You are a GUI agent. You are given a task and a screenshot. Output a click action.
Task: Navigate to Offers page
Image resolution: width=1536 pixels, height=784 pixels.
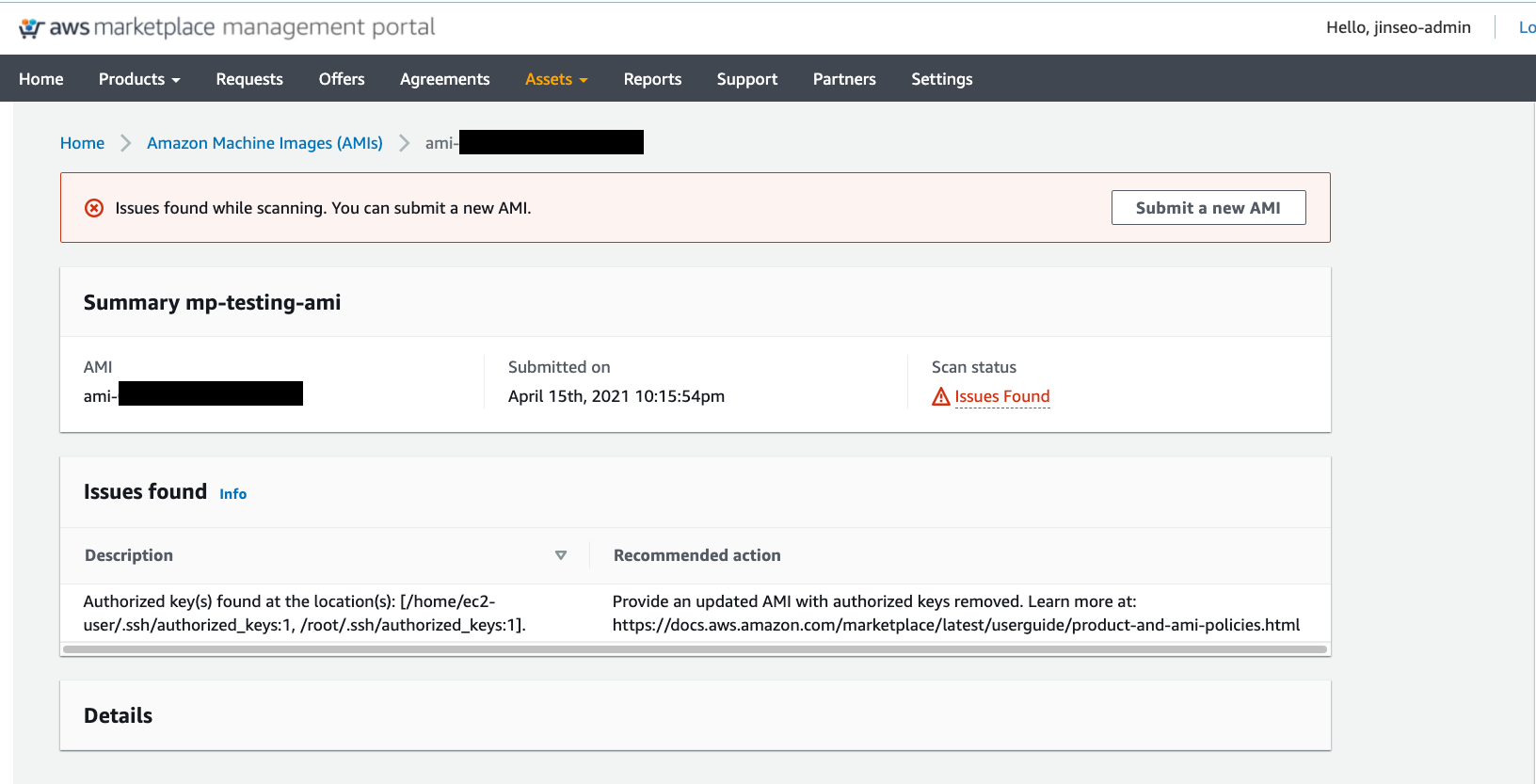tap(342, 79)
